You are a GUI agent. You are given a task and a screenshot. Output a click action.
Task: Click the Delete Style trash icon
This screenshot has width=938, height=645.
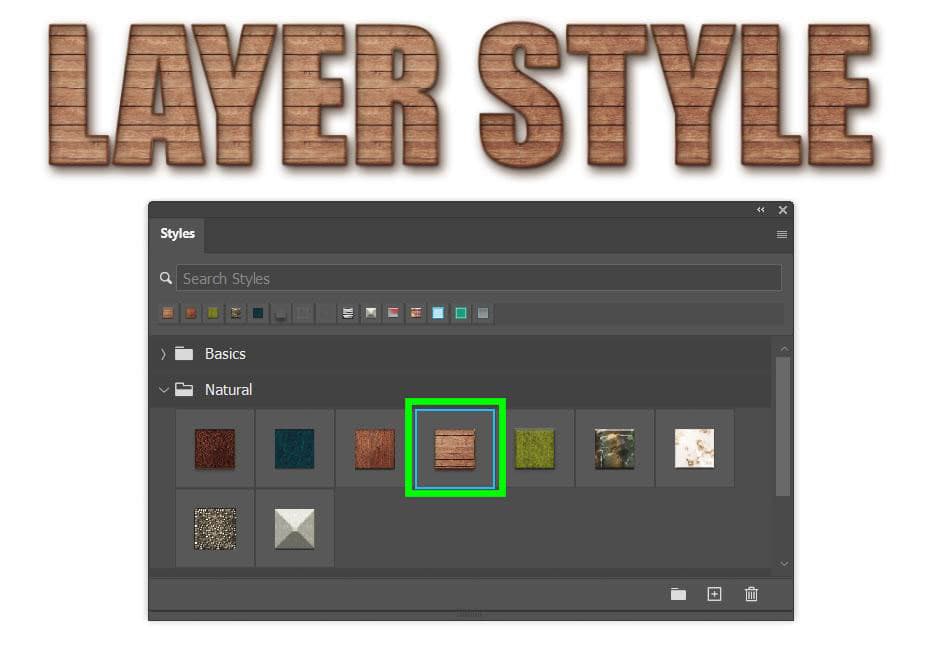click(x=751, y=594)
